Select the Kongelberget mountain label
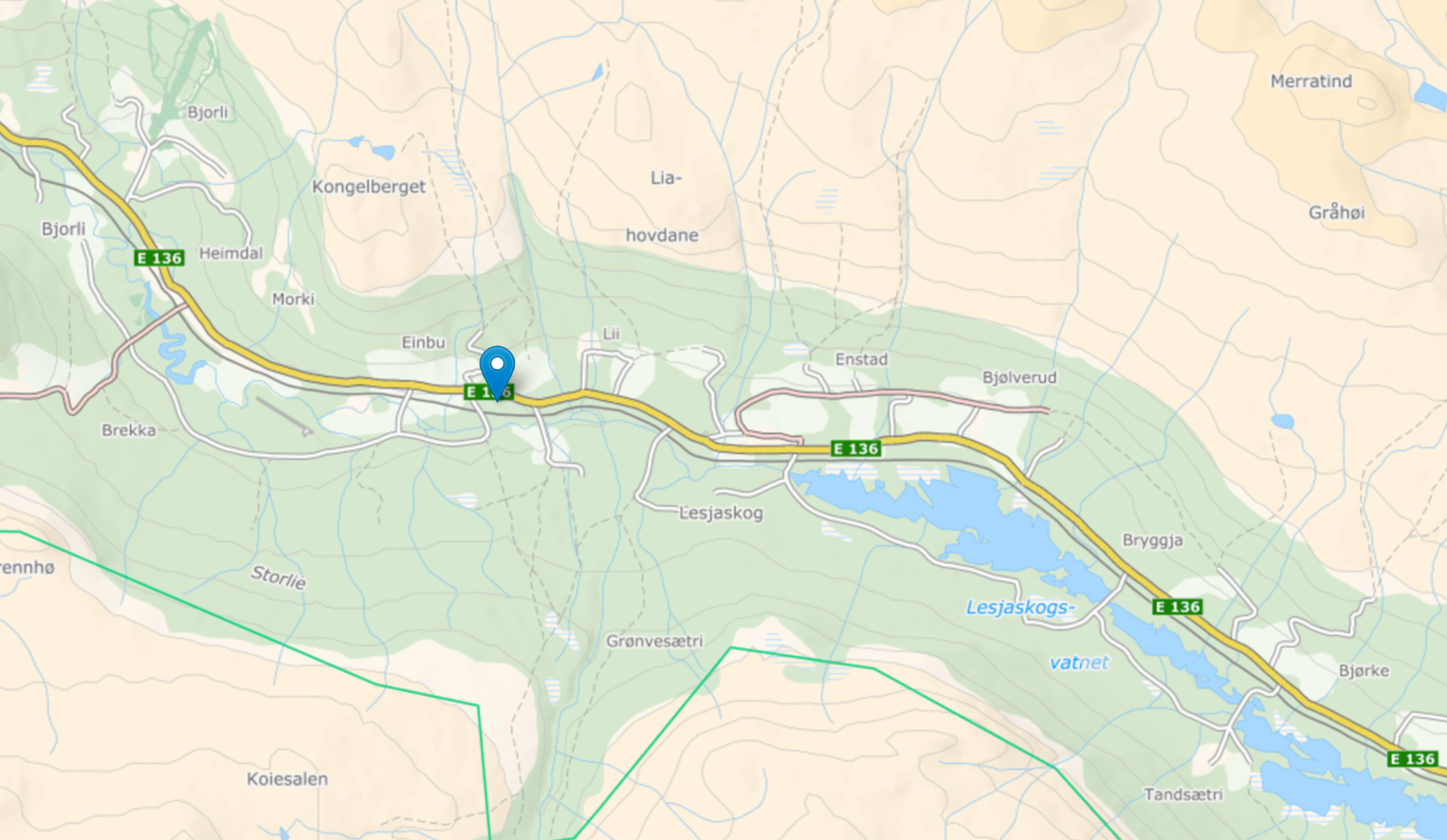Viewport: 1447px width, 840px height. tap(369, 187)
